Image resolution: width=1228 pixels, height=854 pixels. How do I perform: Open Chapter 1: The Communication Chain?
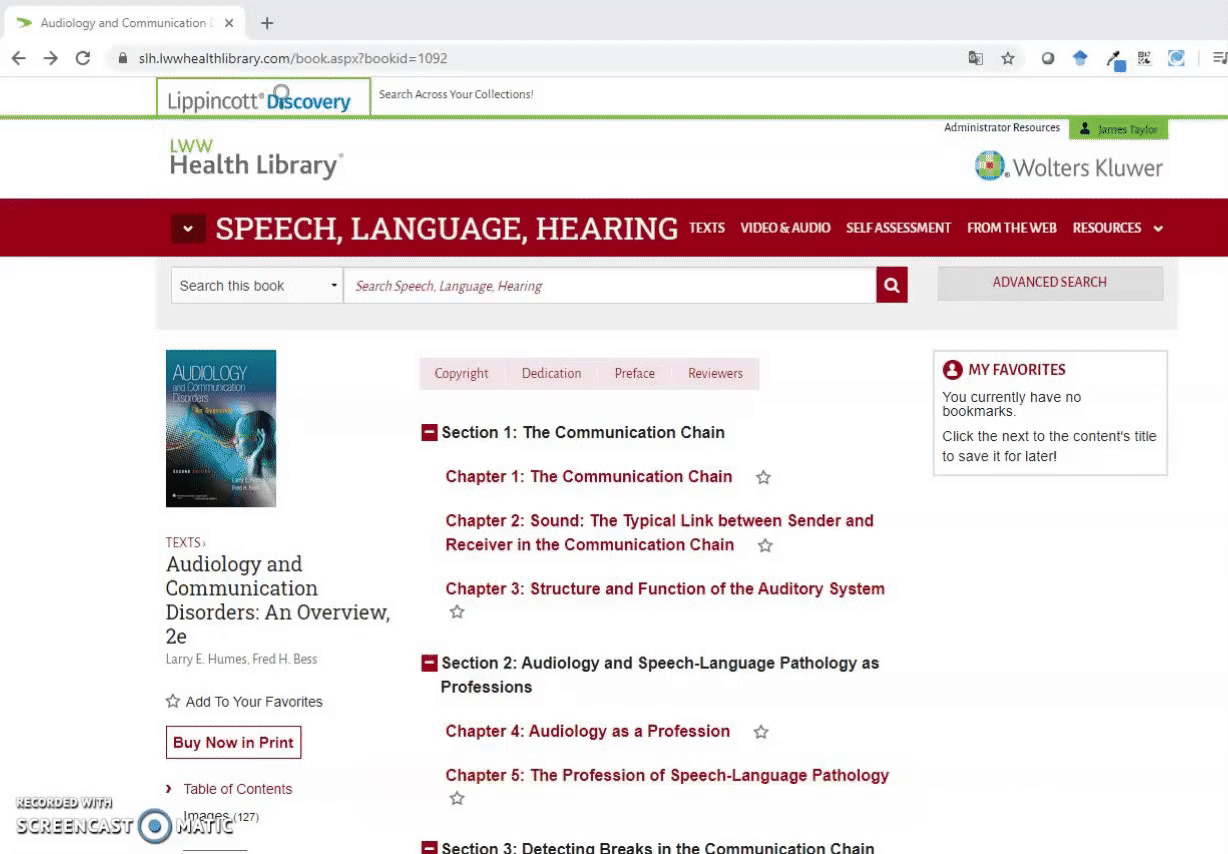point(589,477)
